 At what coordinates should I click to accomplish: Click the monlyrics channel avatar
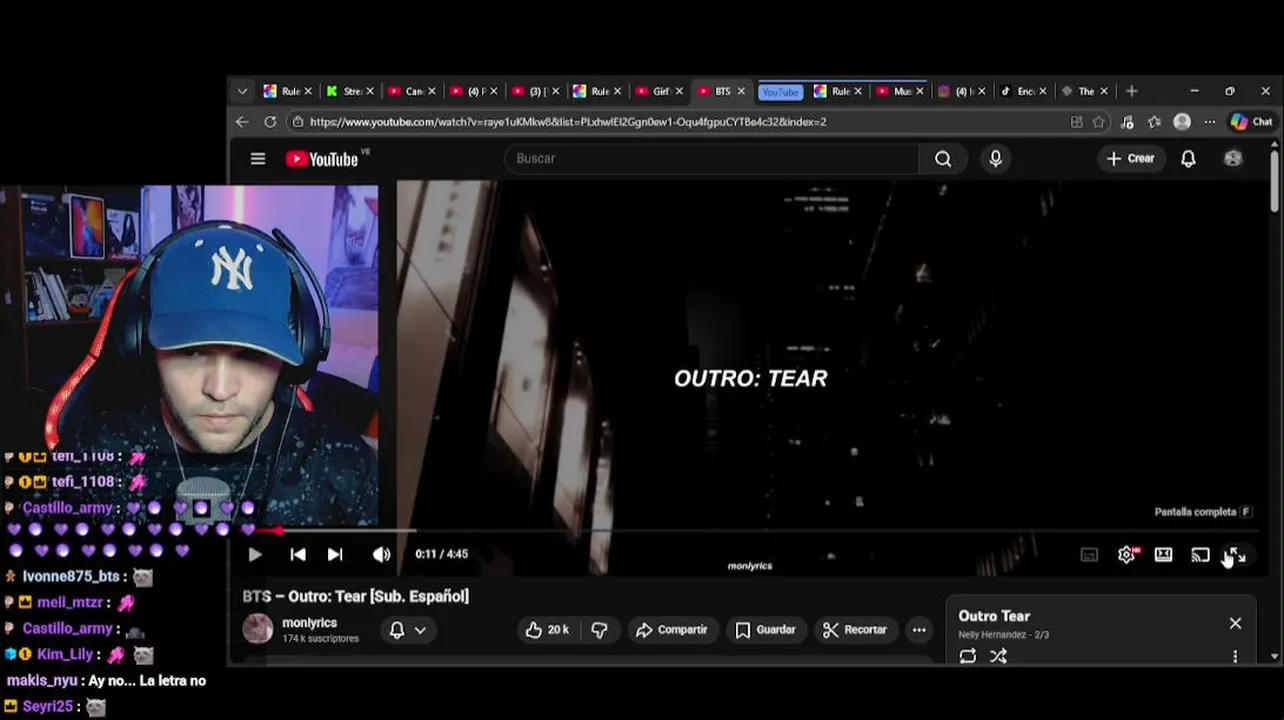[x=258, y=629]
